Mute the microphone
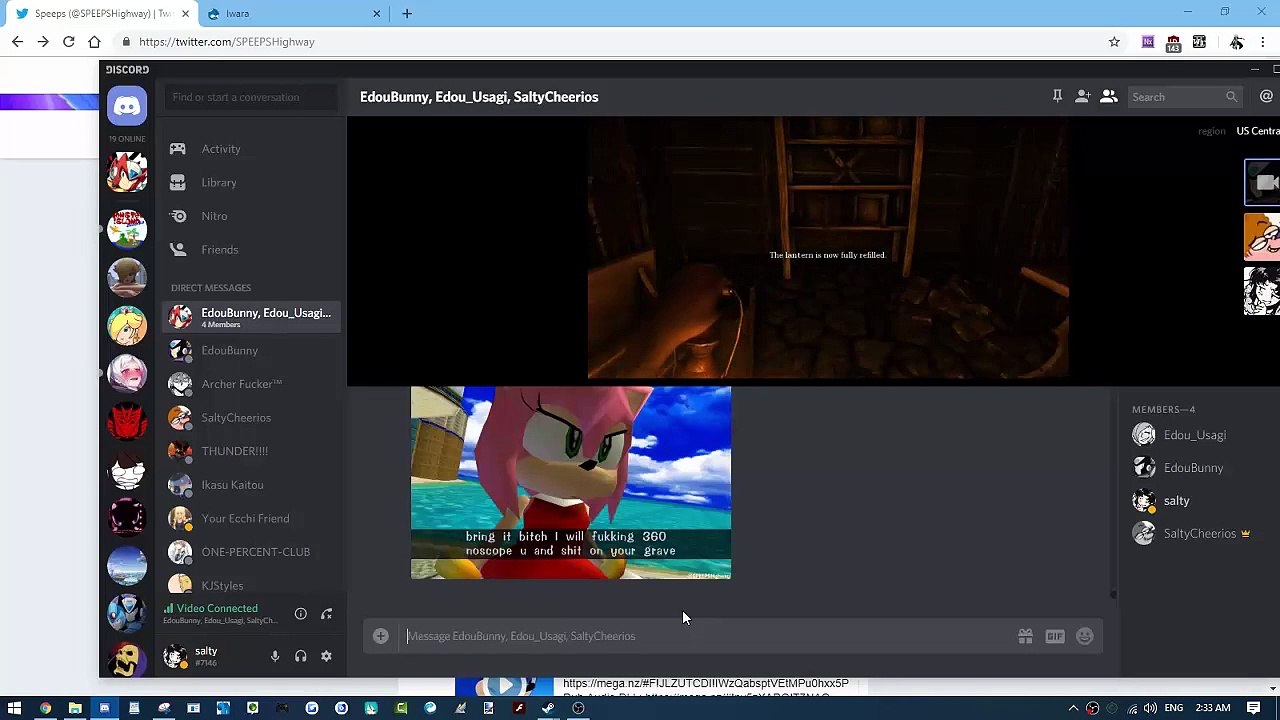This screenshot has width=1280, height=720. pyautogui.click(x=275, y=656)
